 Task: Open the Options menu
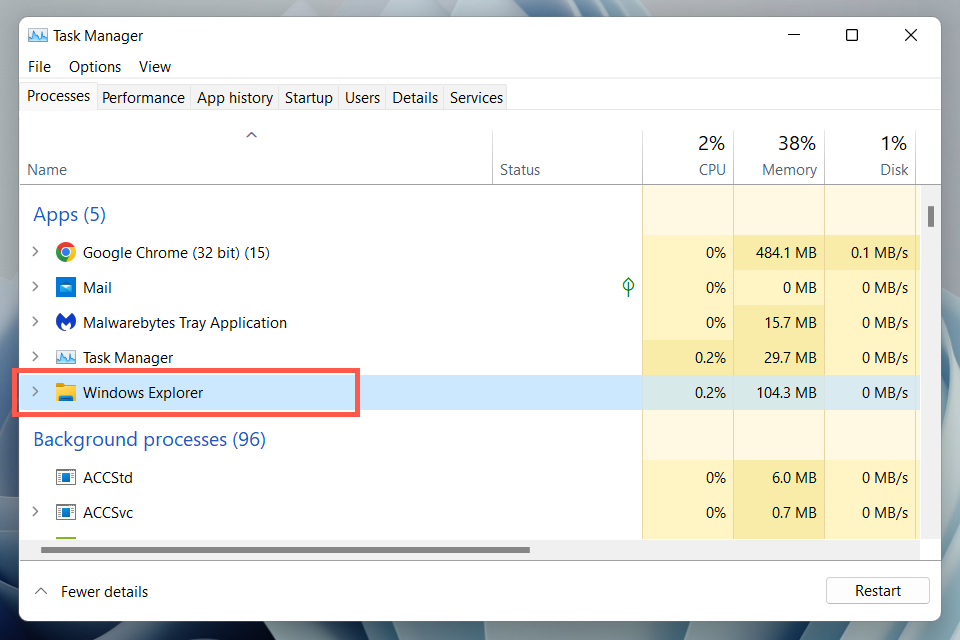coord(95,67)
